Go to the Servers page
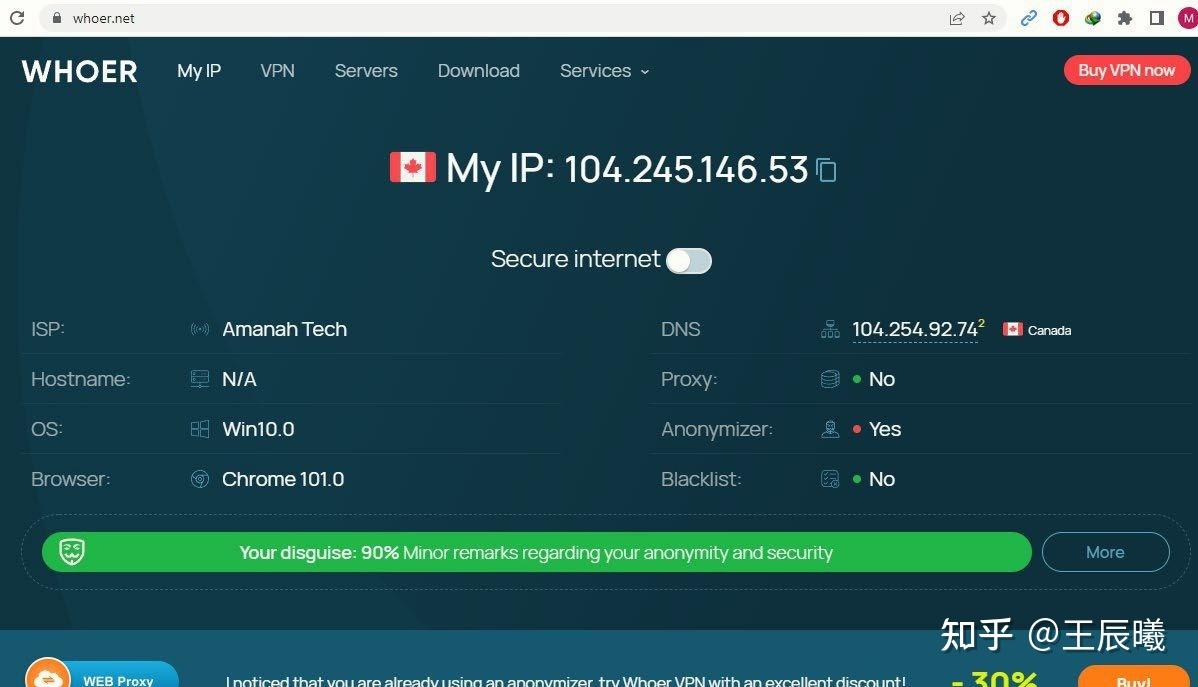 366,71
